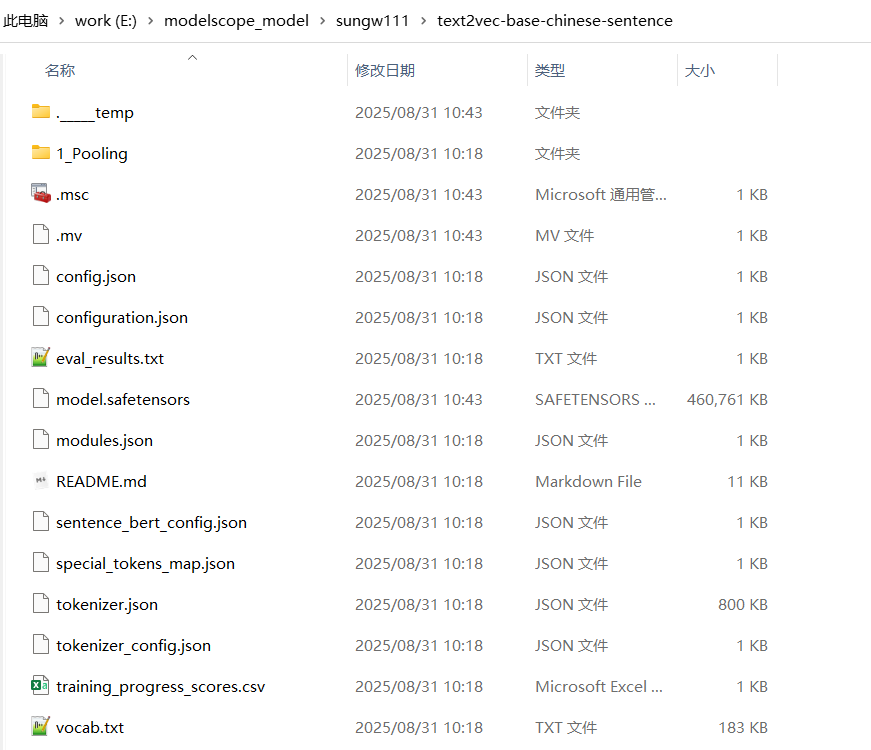Select the 1_Pooling folder name
Image resolution: width=871 pixels, height=750 pixels.
[x=92, y=154]
